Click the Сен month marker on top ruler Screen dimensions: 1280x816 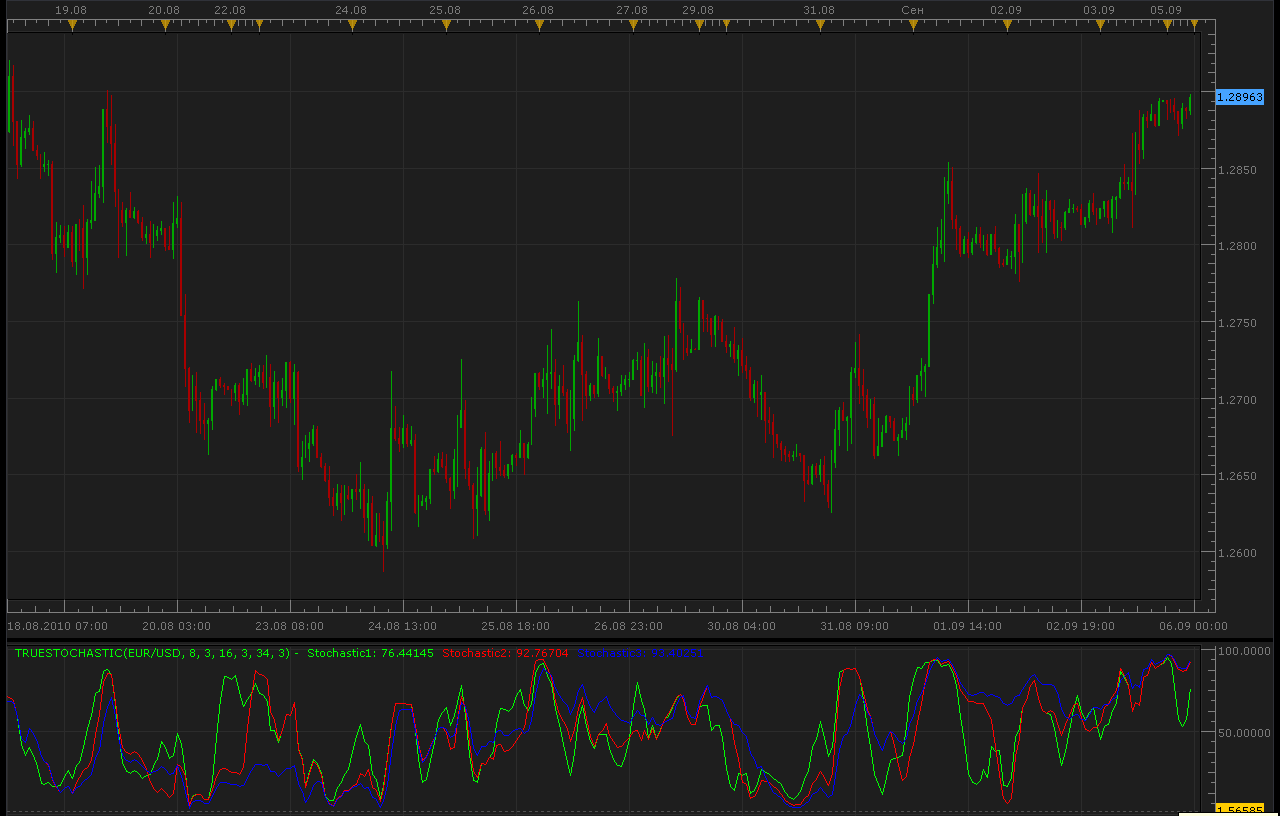(912, 10)
